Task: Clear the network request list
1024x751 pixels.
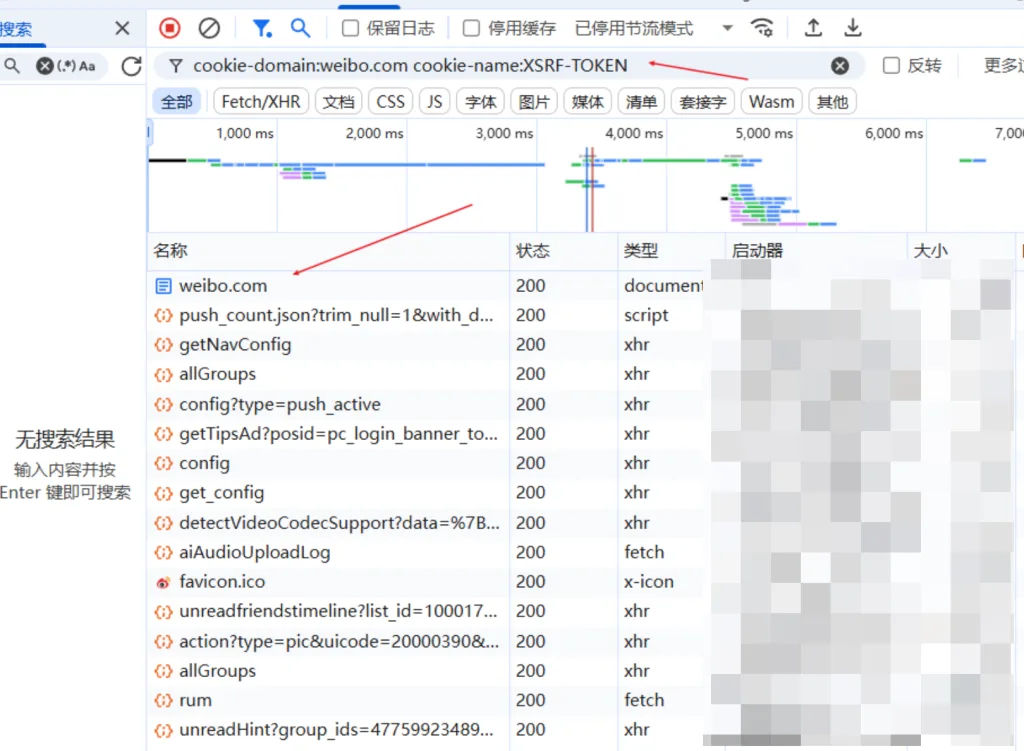Action: point(208,28)
